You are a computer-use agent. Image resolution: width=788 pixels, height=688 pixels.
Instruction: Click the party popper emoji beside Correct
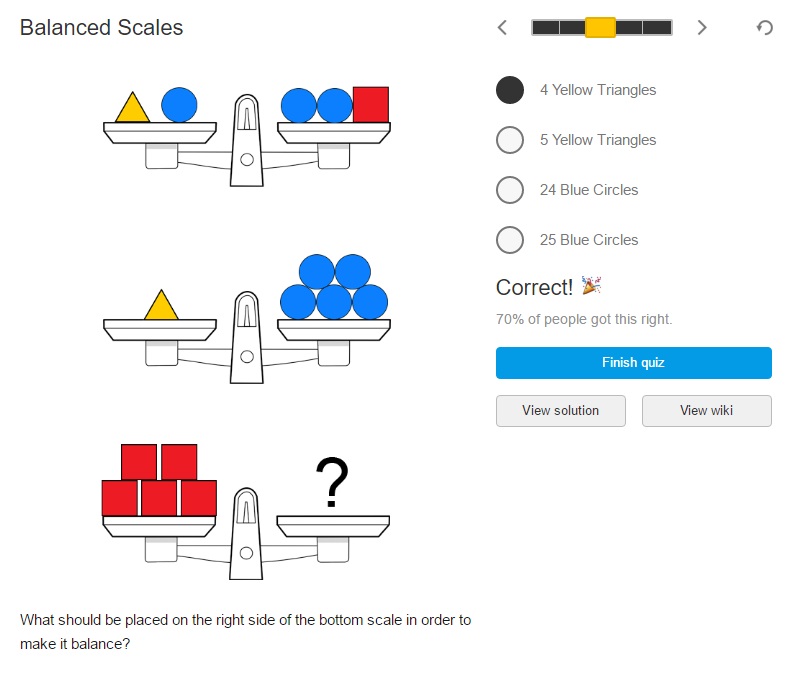click(591, 287)
